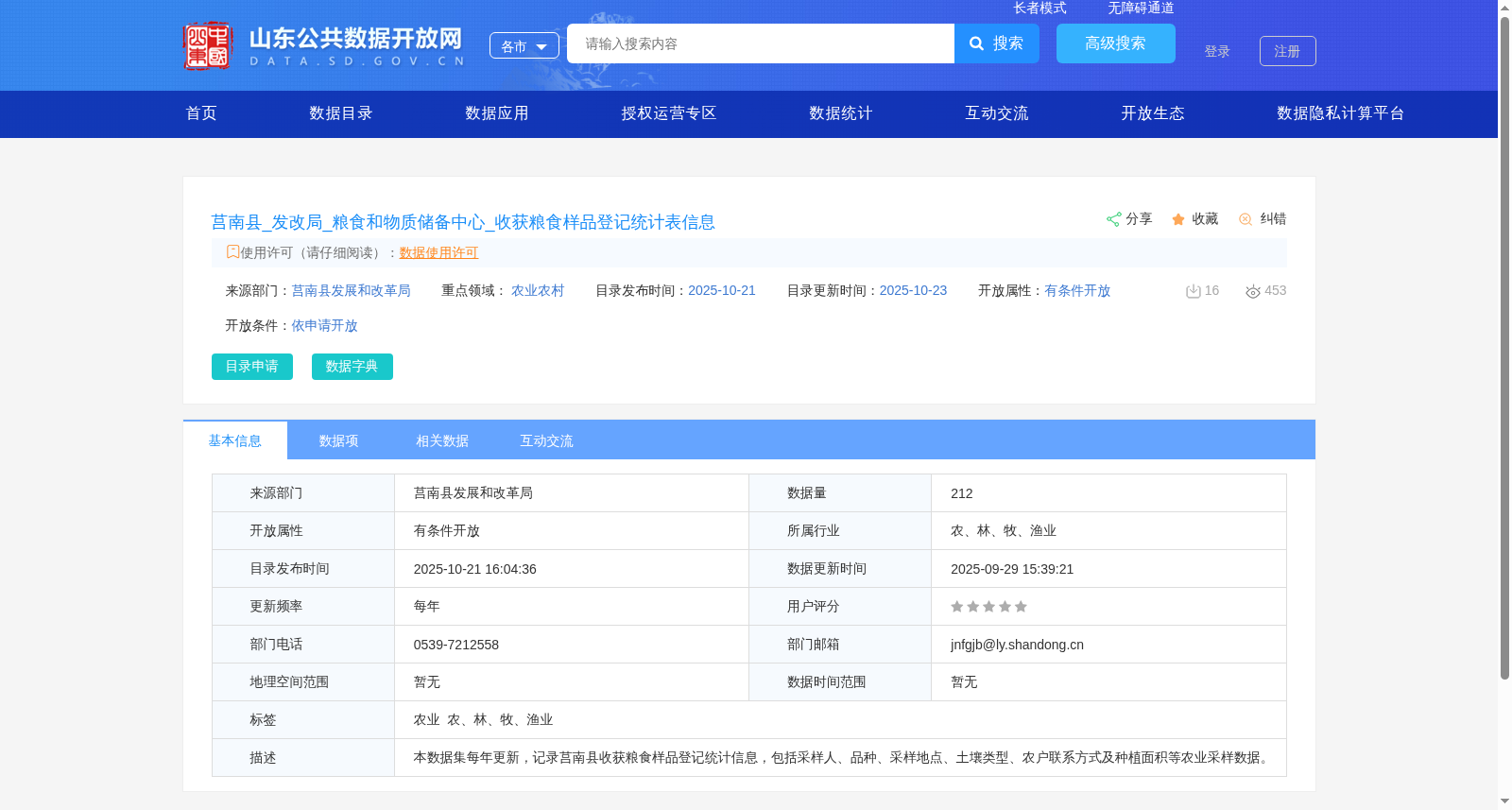Switch to the 互动交流 tab below dataset

point(546,440)
